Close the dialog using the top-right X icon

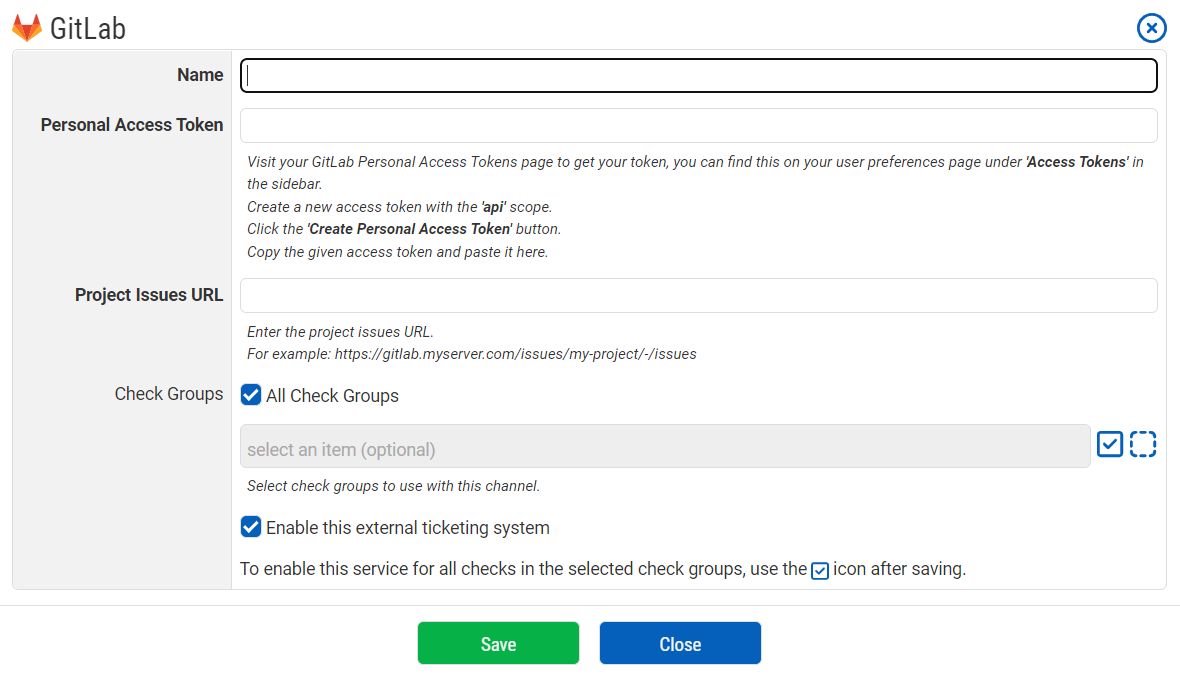click(1152, 28)
